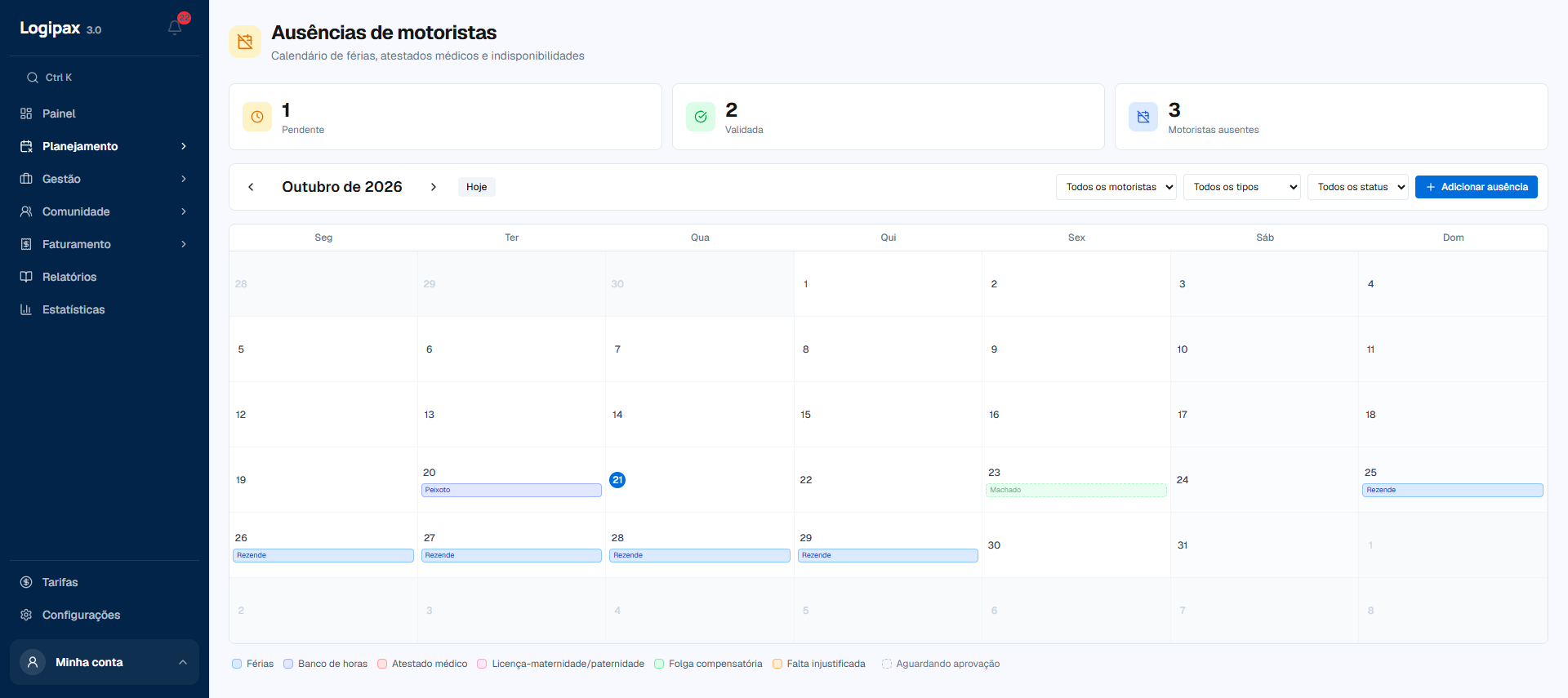This screenshot has height=698, width=1568.
Task: Open Tarifas in the sidebar
Action: click(105, 582)
